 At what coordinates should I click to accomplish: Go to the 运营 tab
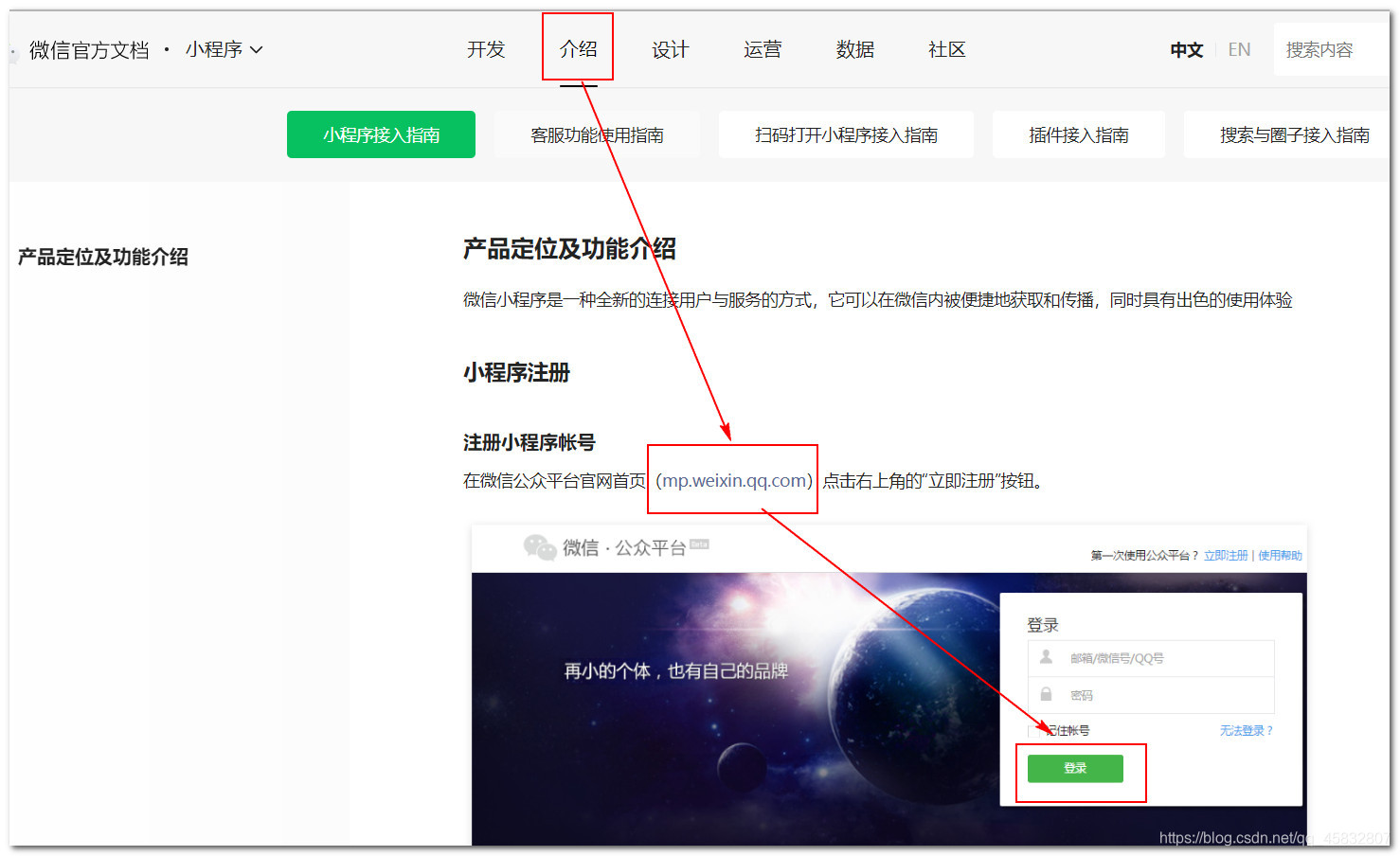763,49
